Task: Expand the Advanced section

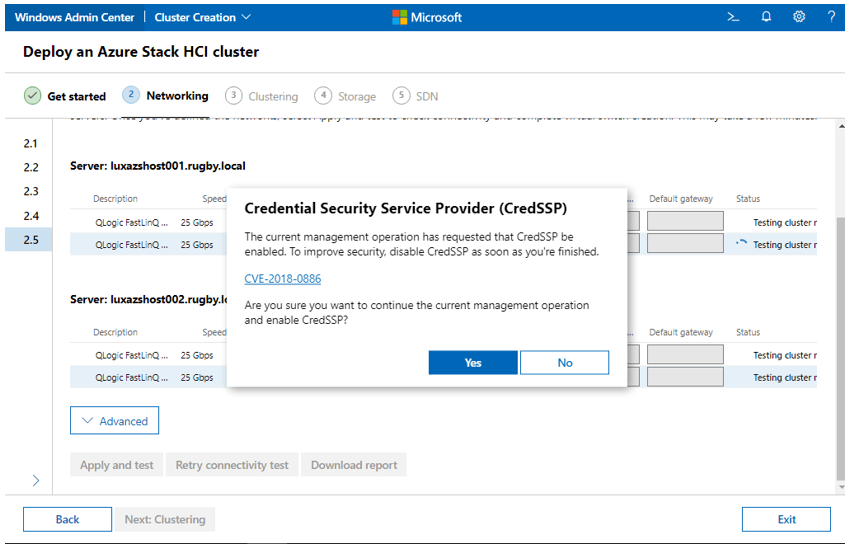Action: (114, 421)
